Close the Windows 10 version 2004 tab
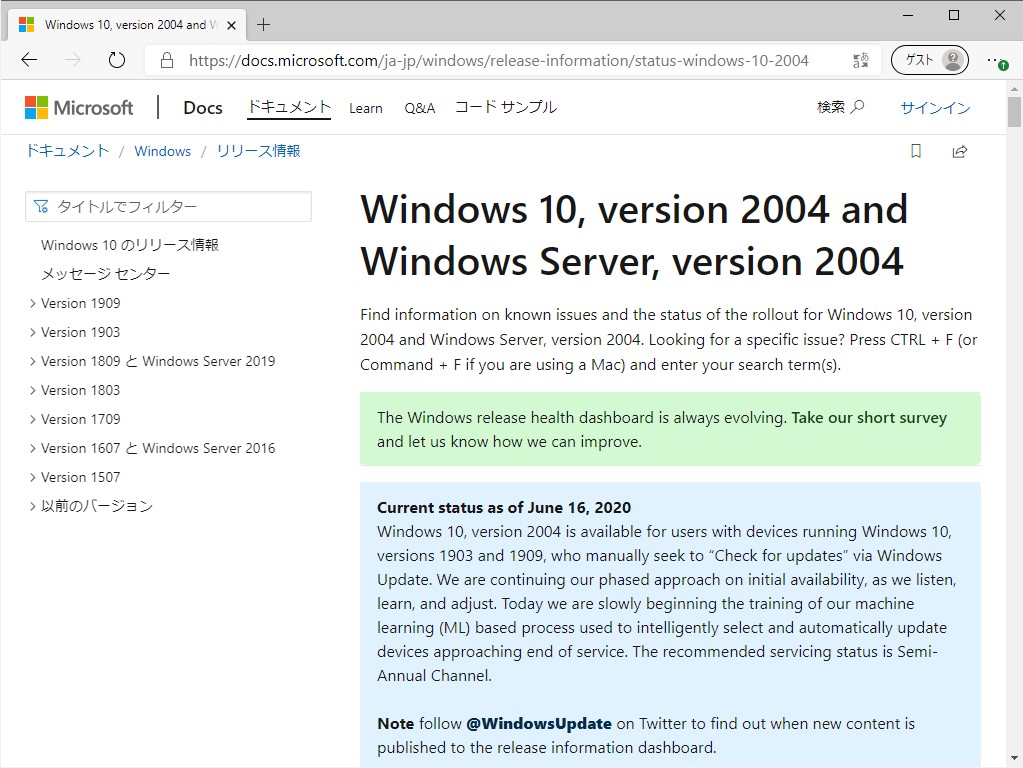This screenshot has width=1023, height=768. 231,25
